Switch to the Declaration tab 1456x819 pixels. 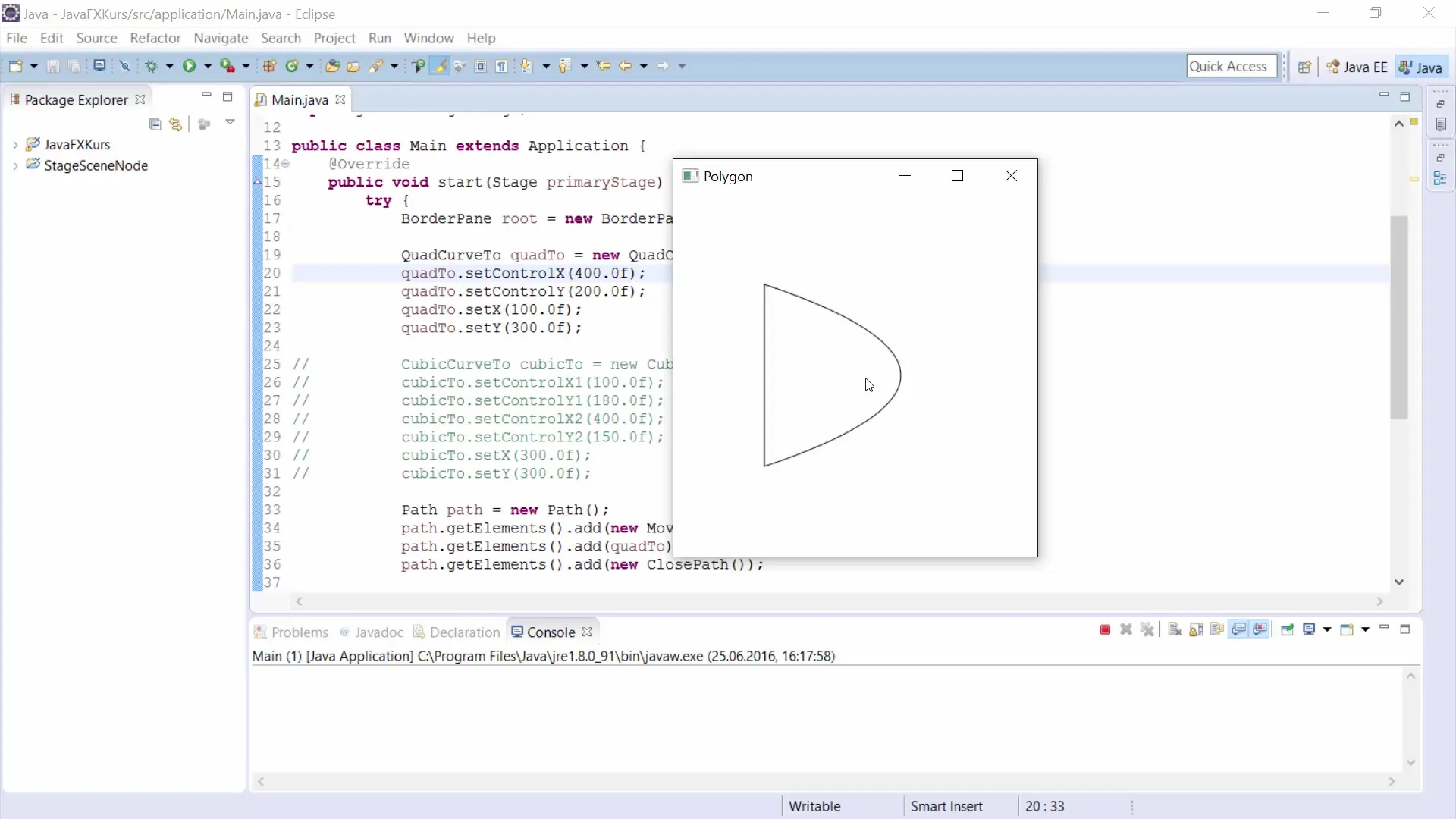pos(457,632)
